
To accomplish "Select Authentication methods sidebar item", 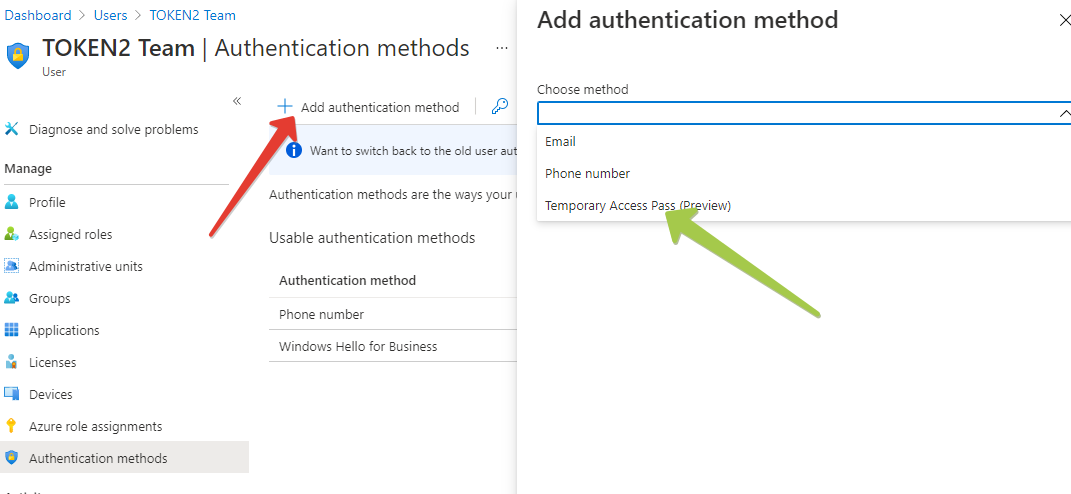I will pos(124,458).
